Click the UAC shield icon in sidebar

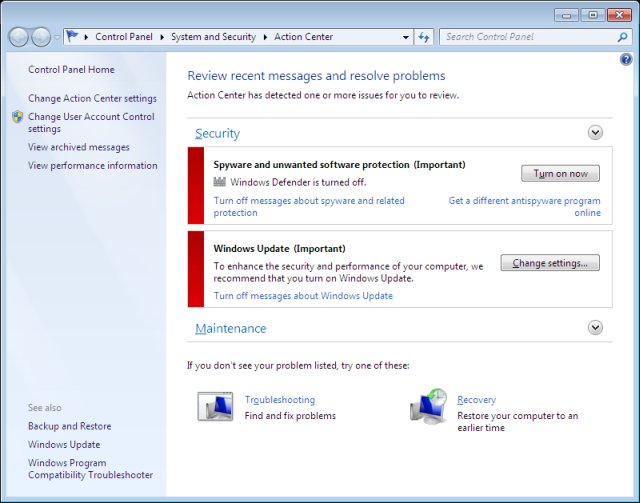[17, 117]
